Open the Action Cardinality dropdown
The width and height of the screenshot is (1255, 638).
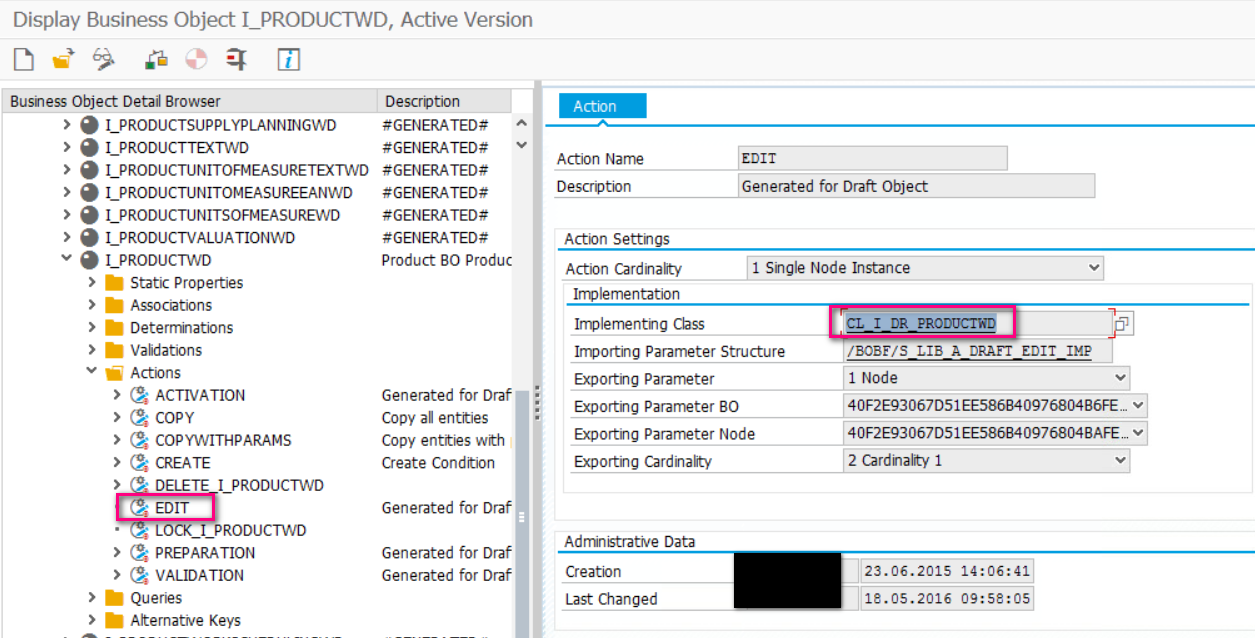click(1094, 268)
